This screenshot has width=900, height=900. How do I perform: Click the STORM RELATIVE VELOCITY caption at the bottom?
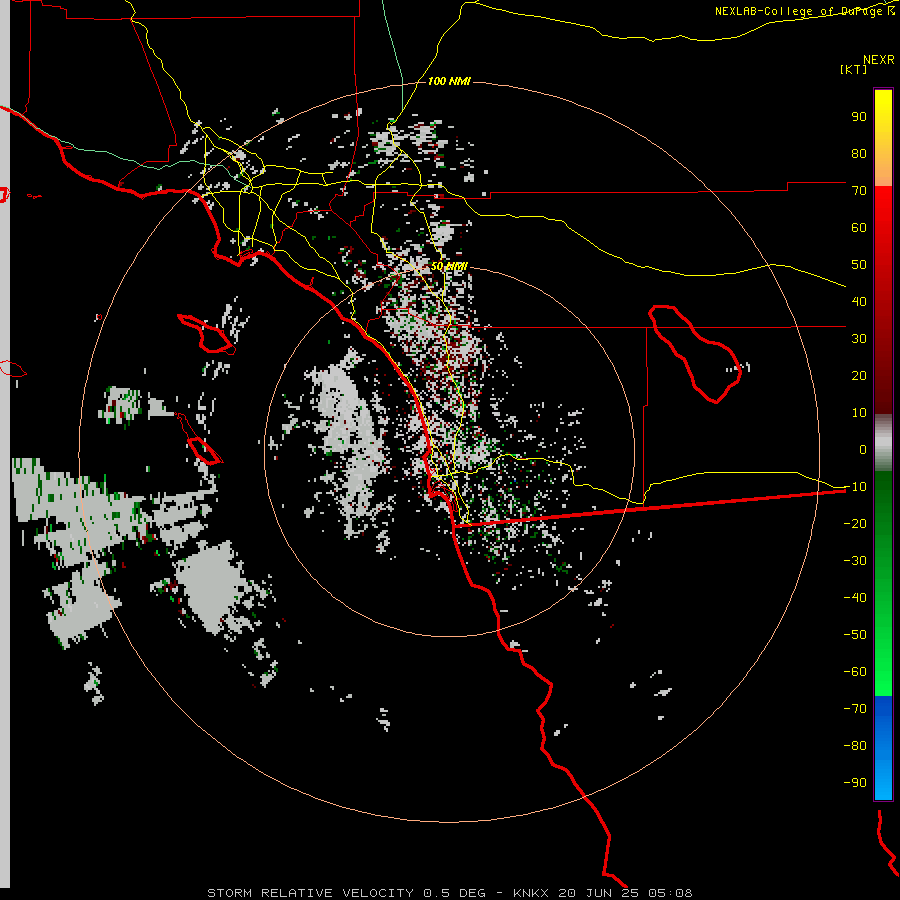click(449, 893)
